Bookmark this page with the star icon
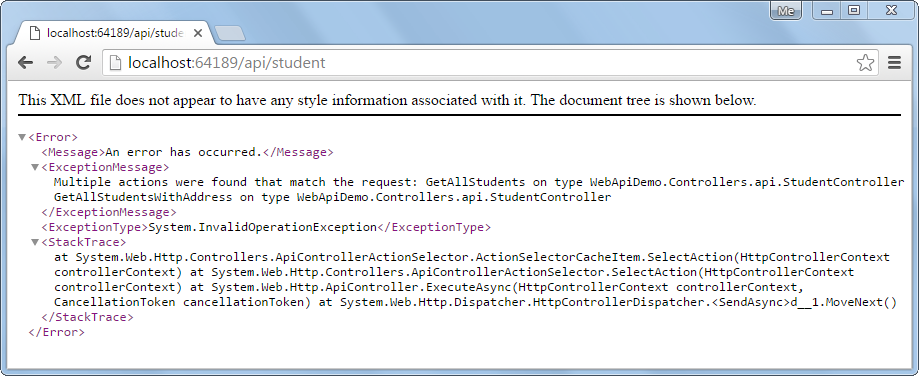This screenshot has width=919, height=377. click(x=865, y=63)
